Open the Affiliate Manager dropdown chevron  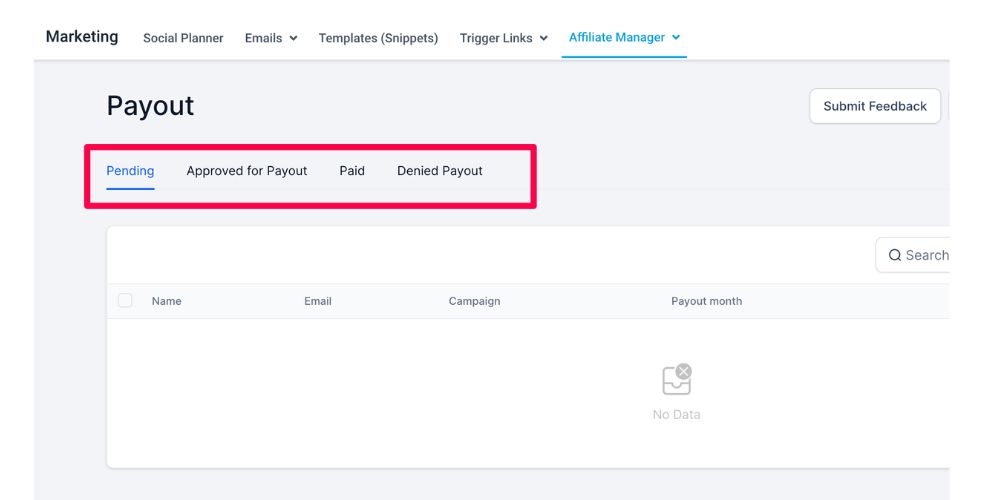(676, 37)
